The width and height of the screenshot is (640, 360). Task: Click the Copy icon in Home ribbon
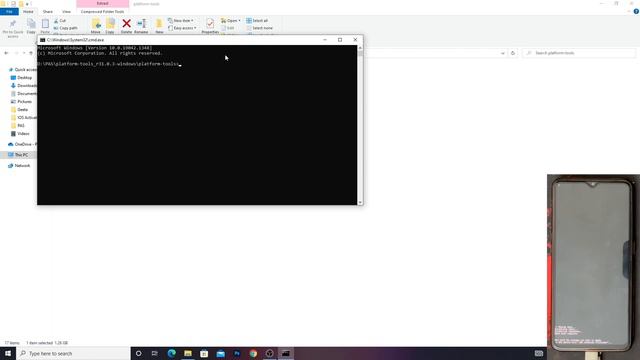pyautogui.click(x=31, y=24)
